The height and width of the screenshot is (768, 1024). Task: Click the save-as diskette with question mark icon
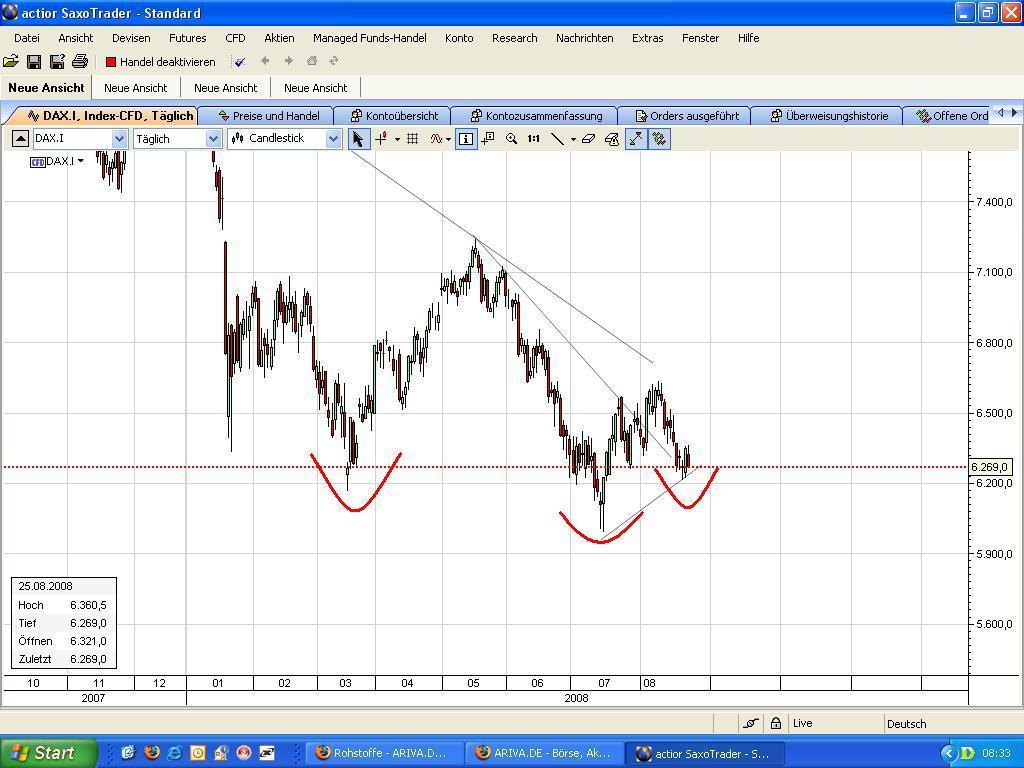tap(57, 61)
